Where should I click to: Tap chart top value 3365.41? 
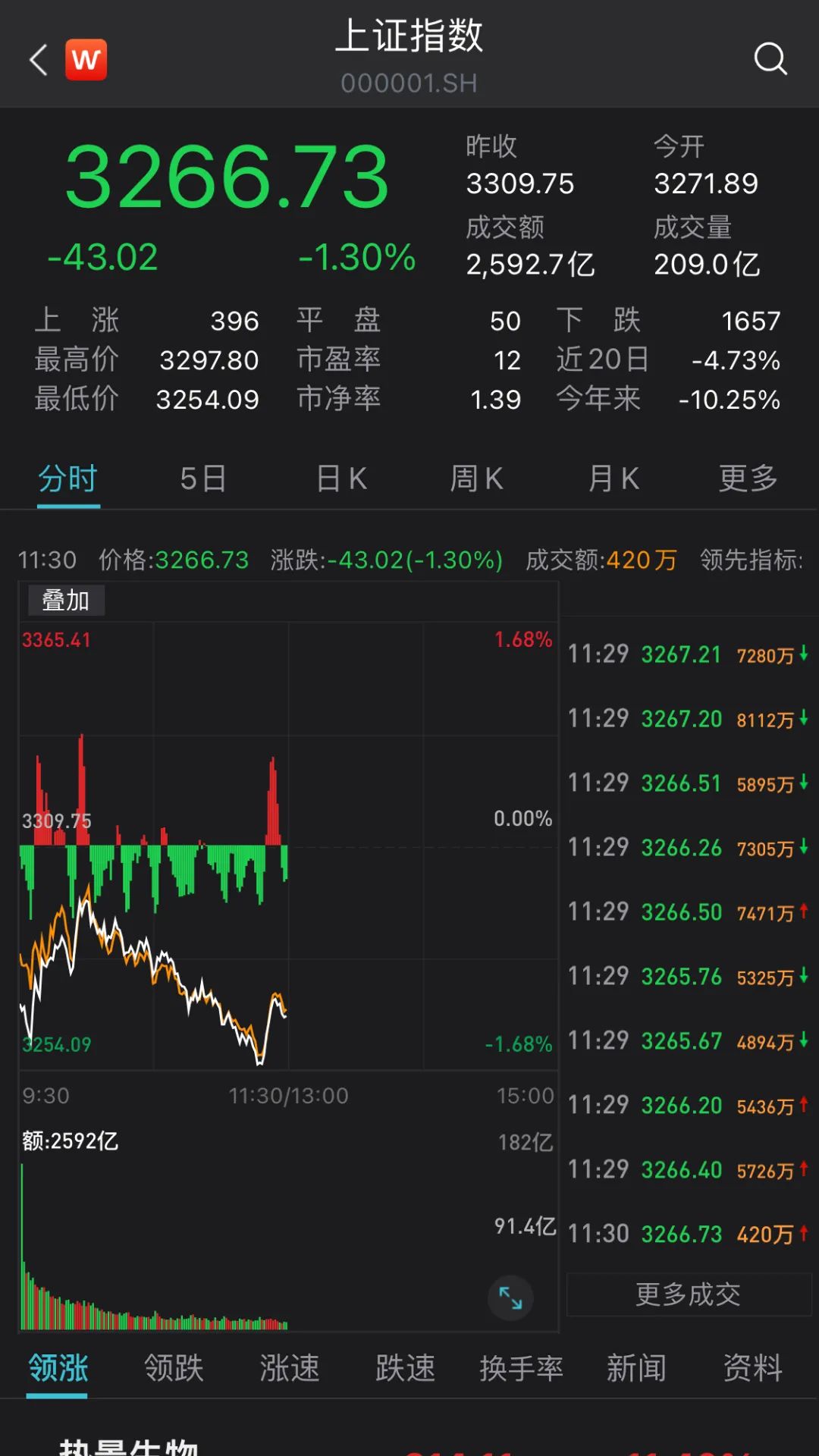point(56,640)
